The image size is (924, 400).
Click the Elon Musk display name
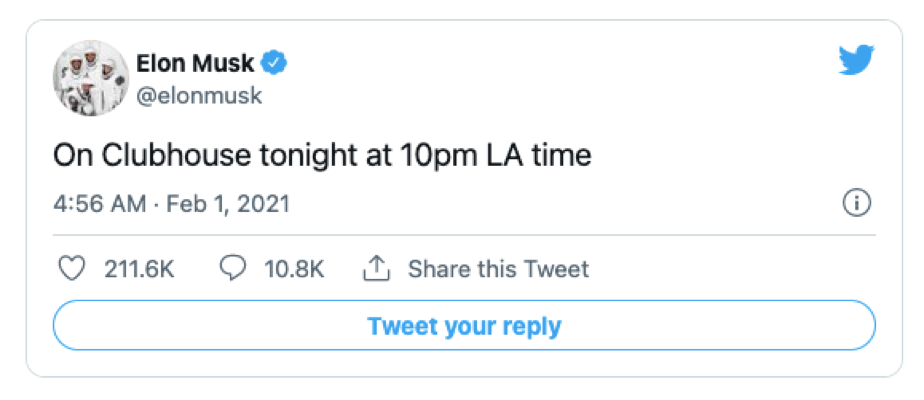pyautogui.click(x=196, y=63)
